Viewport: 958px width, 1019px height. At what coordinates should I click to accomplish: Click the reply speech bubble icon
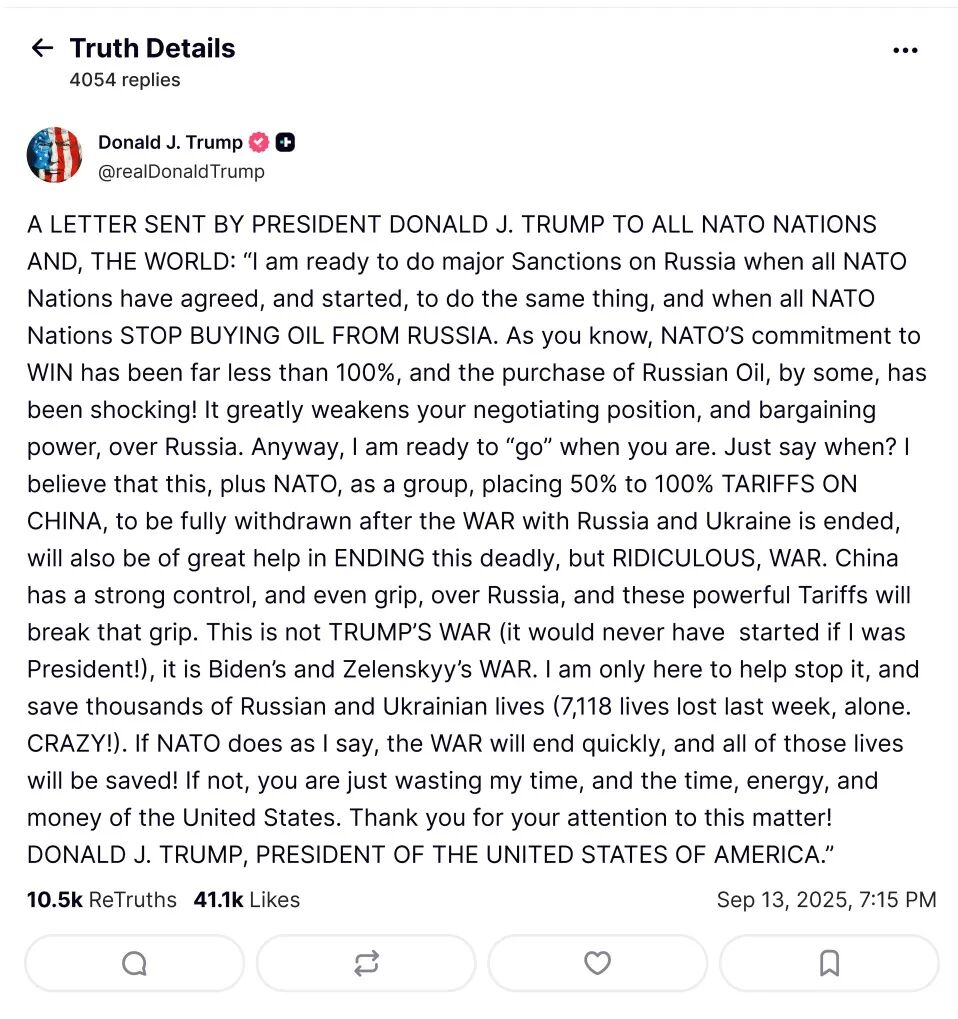pyautogui.click(x=134, y=963)
